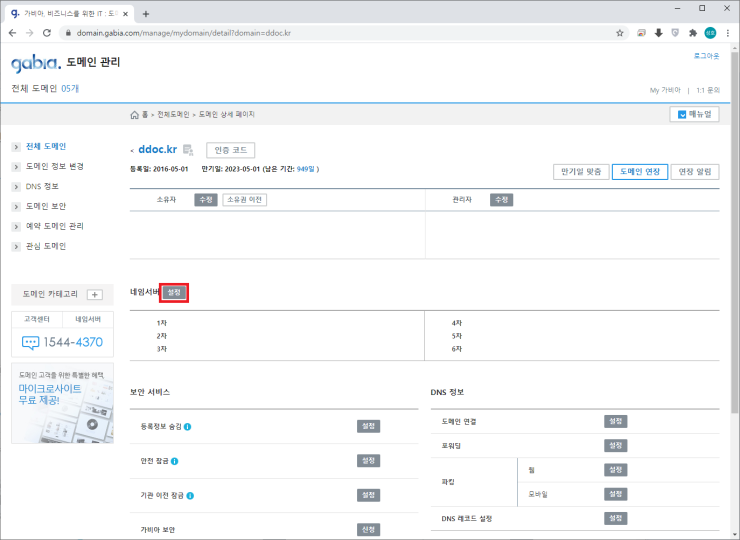Open a new browser tab

point(146,14)
